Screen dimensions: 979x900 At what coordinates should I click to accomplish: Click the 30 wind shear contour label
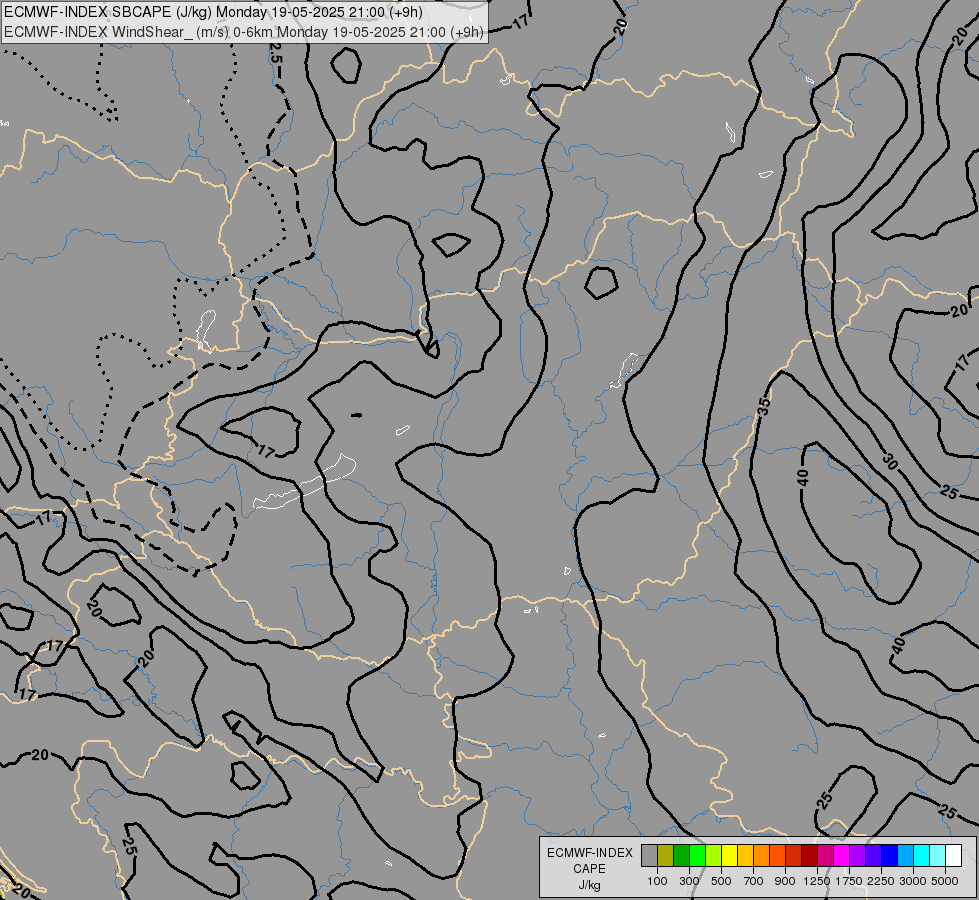891,462
